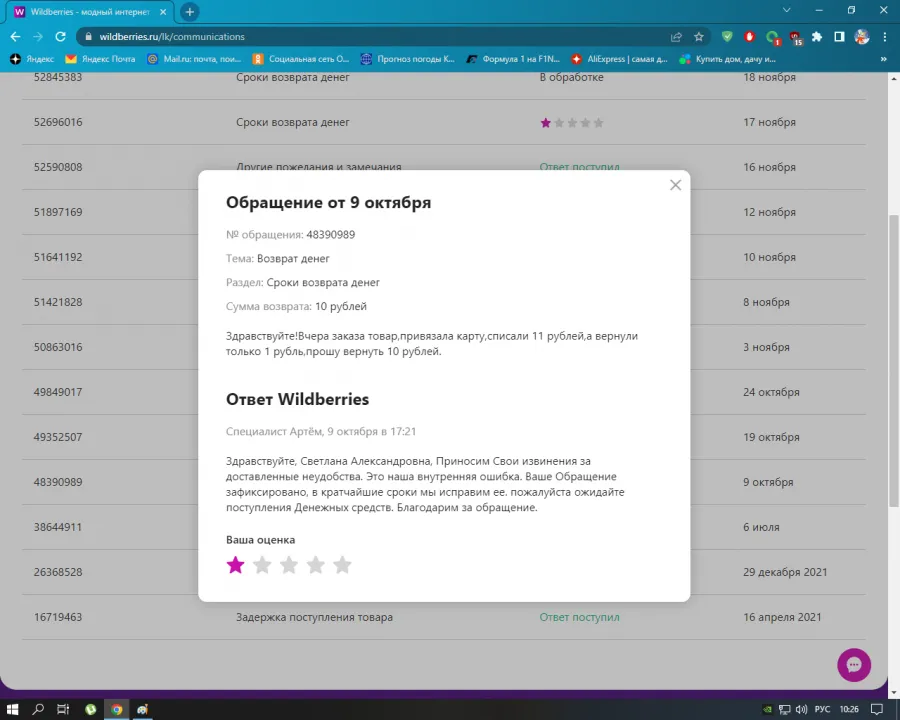Screen dimensions: 900x720
Task: Click 'Ответ поступил' status for appeal 16719463
Action: tap(579, 617)
